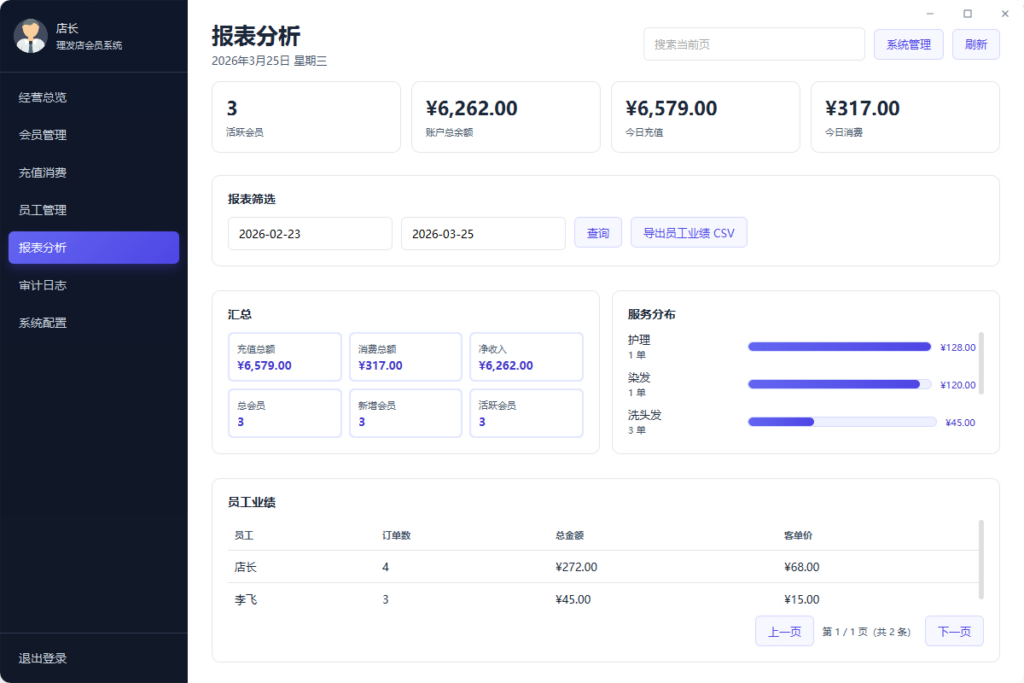Click the 护理 service progress bar
The image size is (1024, 683).
[x=840, y=346]
